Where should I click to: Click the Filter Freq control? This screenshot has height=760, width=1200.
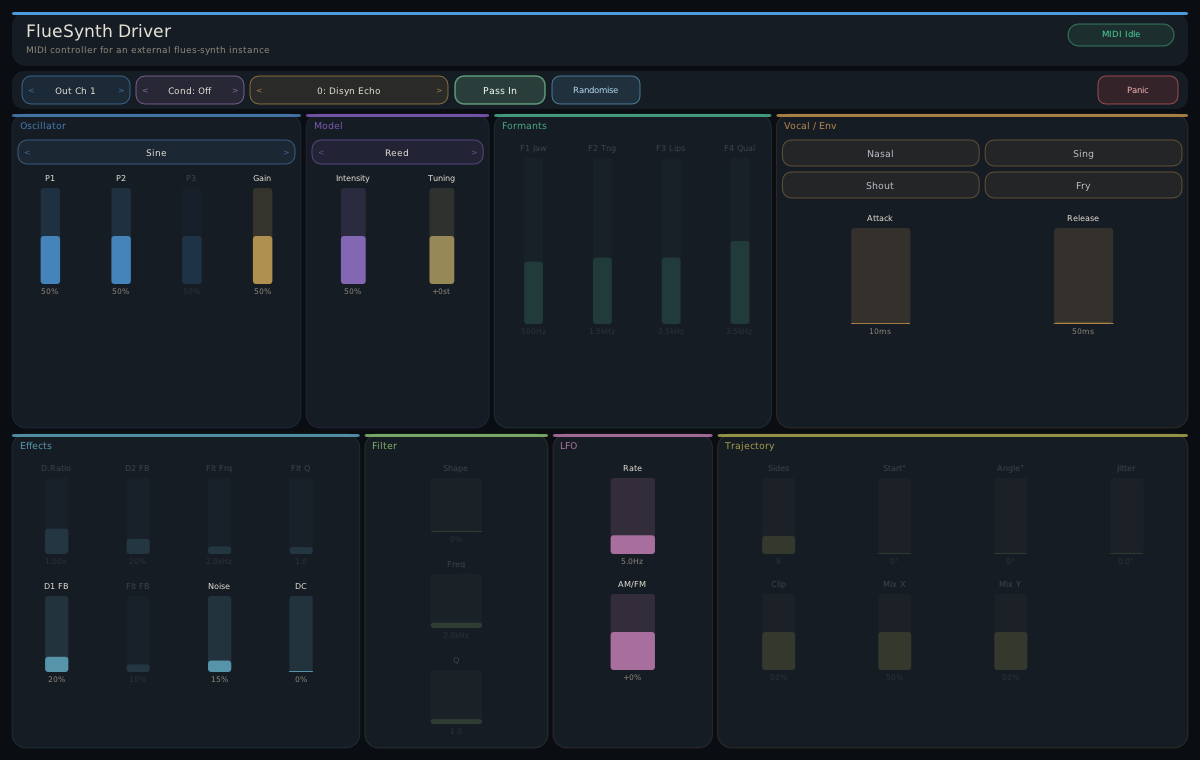pyautogui.click(x=456, y=601)
